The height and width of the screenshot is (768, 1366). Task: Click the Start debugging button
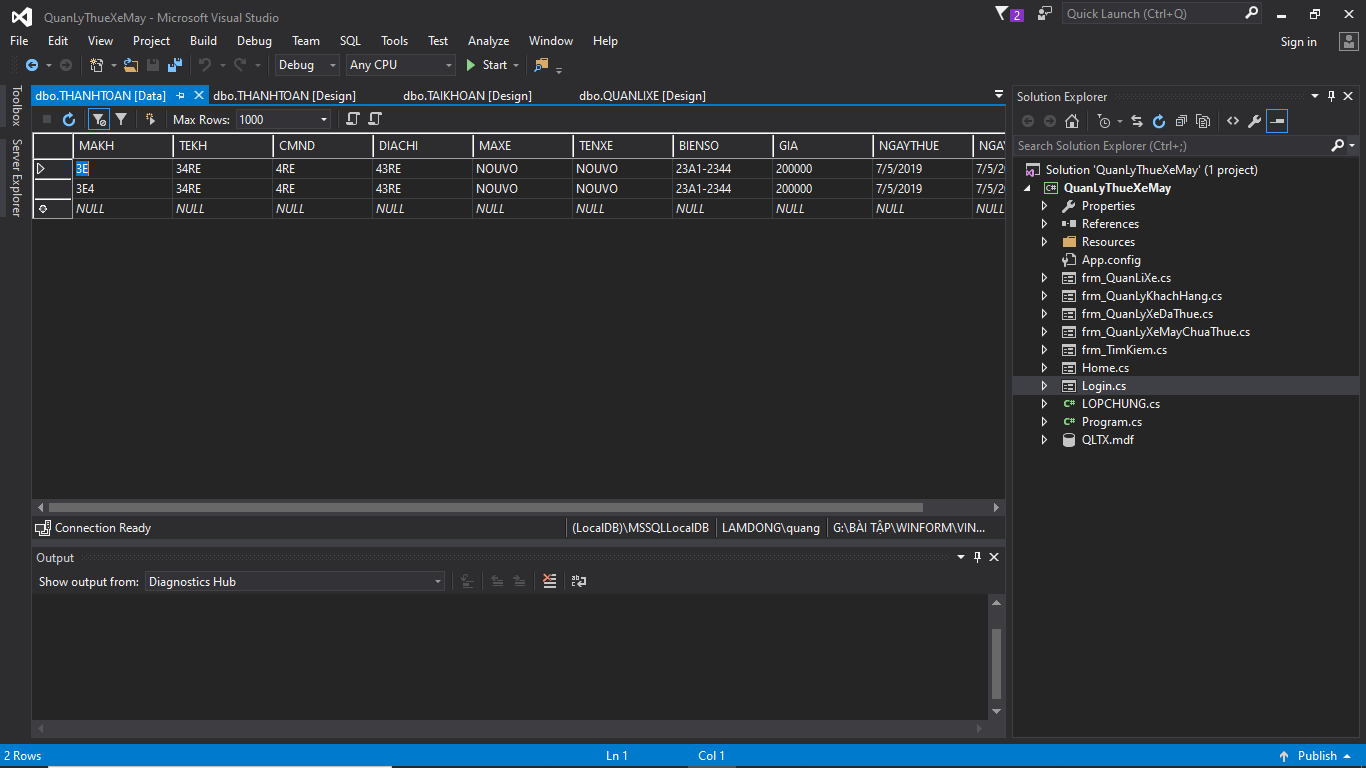coord(487,65)
